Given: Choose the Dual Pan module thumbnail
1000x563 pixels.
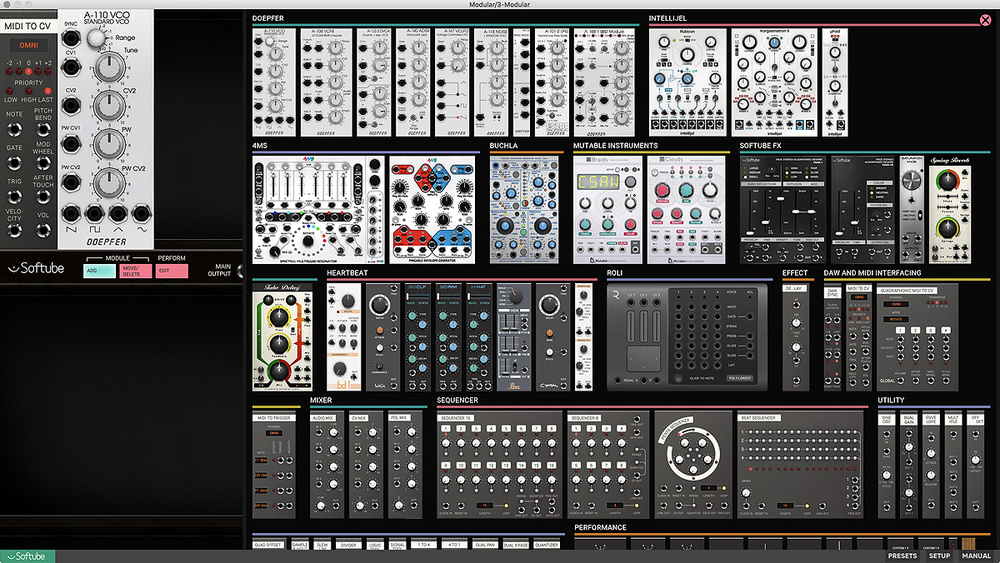Looking at the screenshot, I should (x=485, y=545).
